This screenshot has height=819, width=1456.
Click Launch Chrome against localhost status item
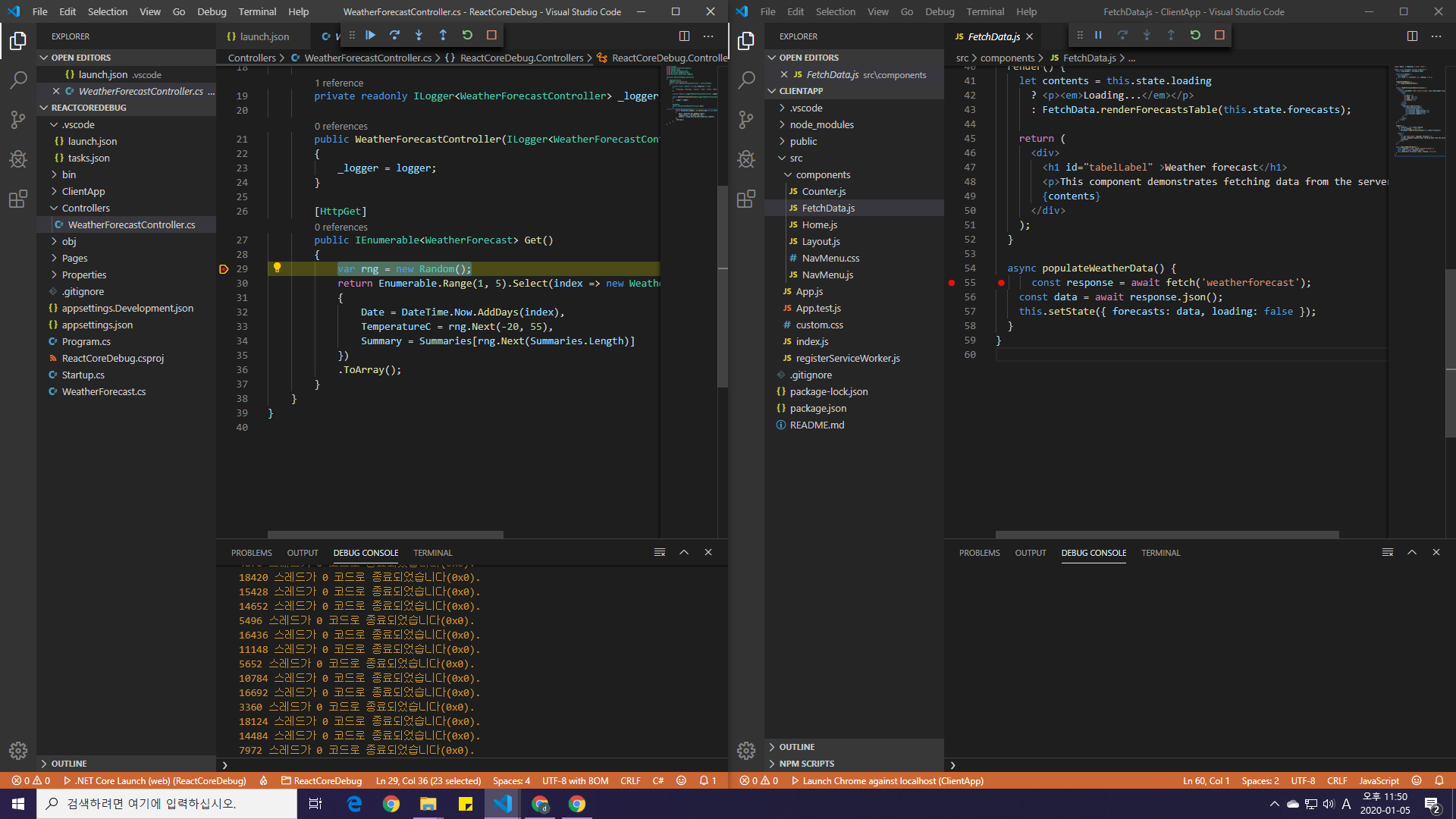887,780
